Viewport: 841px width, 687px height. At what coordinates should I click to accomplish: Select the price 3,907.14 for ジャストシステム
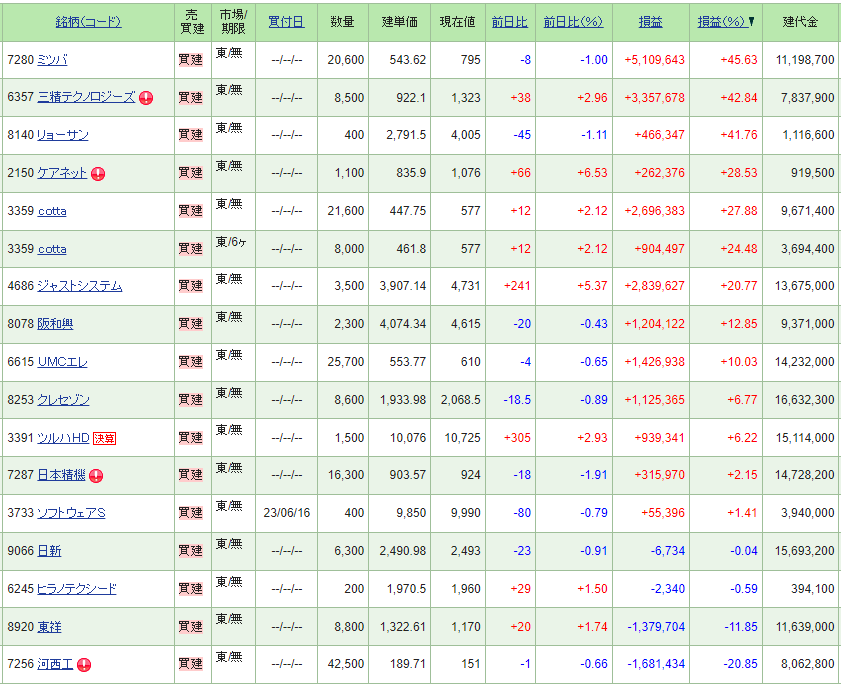pos(403,286)
